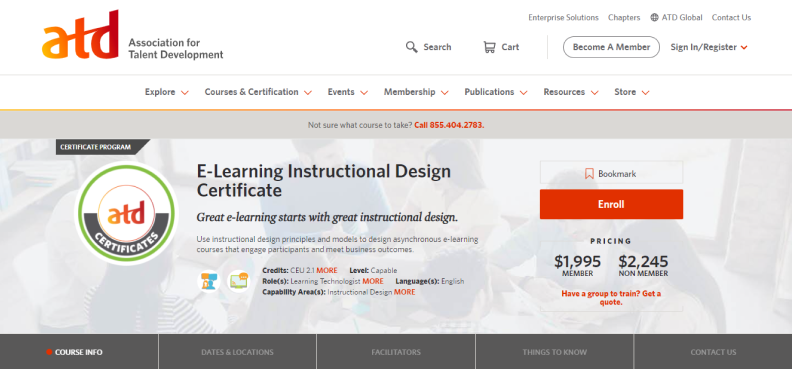
Task: Expand the Courses & Certification chevron
Action: pos(308,93)
